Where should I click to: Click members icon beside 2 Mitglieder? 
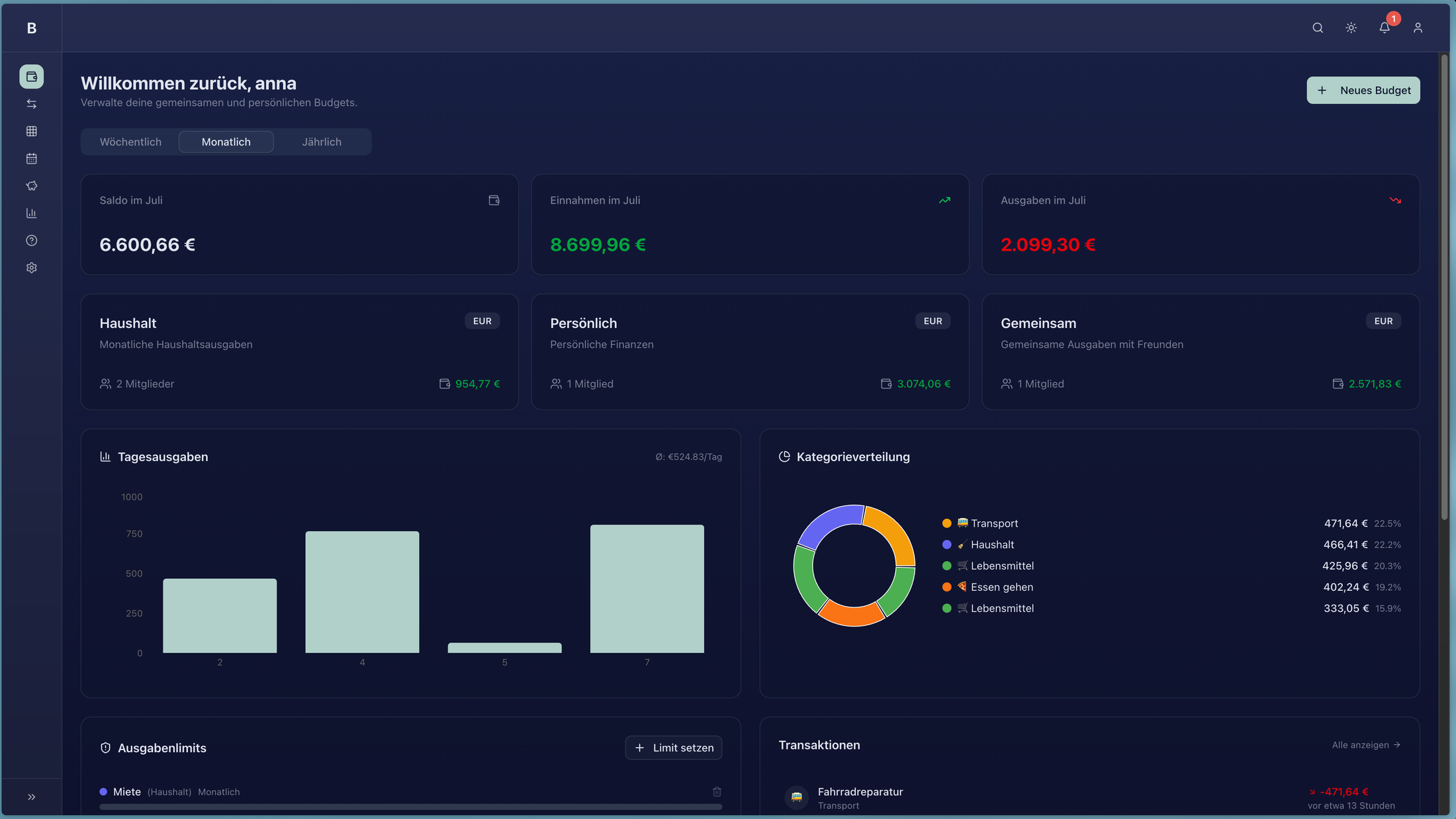point(105,384)
